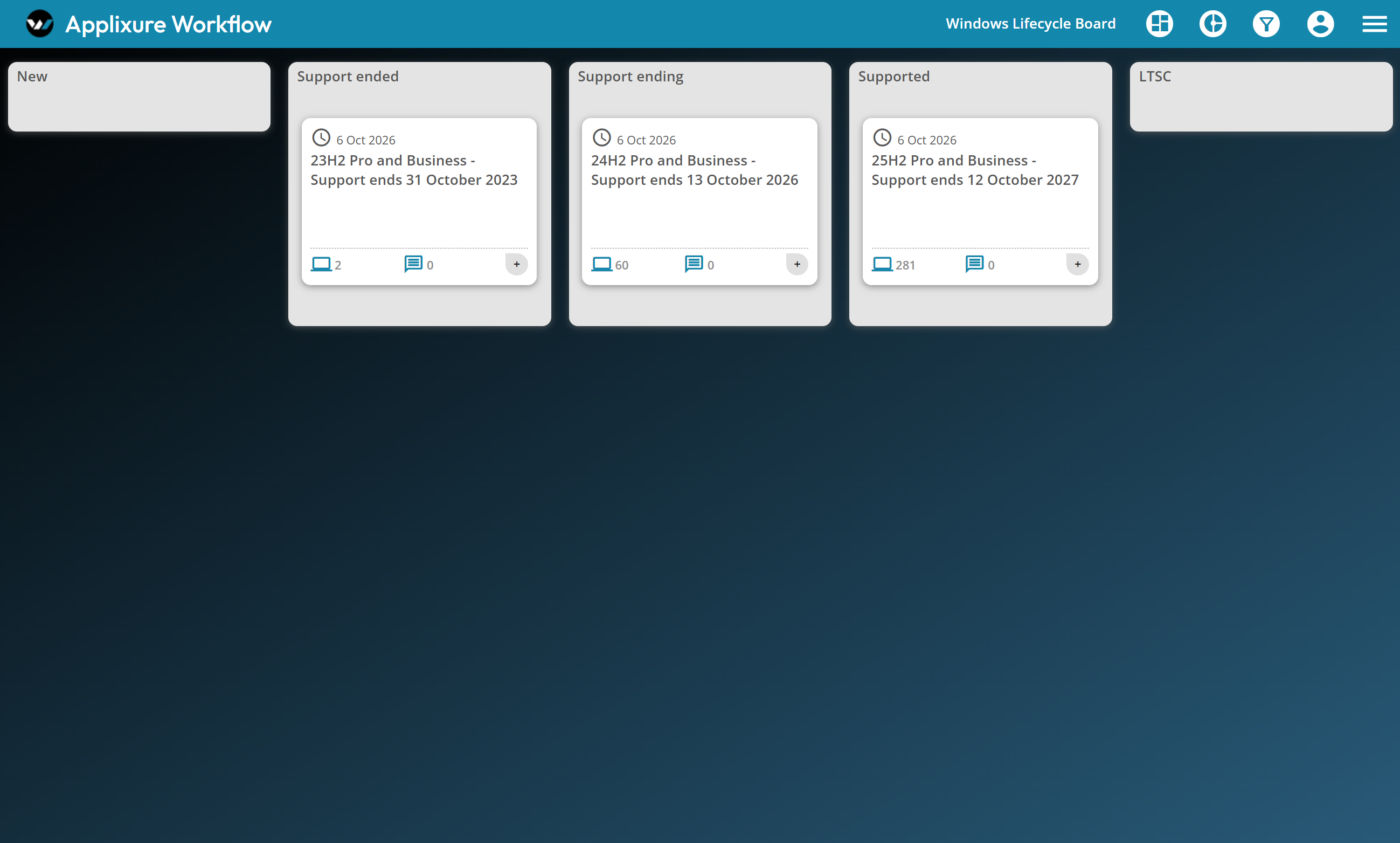The height and width of the screenshot is (843, 1400).
Task: Click 6 Oct 2026 date on 24H2 card
Action: point(646,140)
